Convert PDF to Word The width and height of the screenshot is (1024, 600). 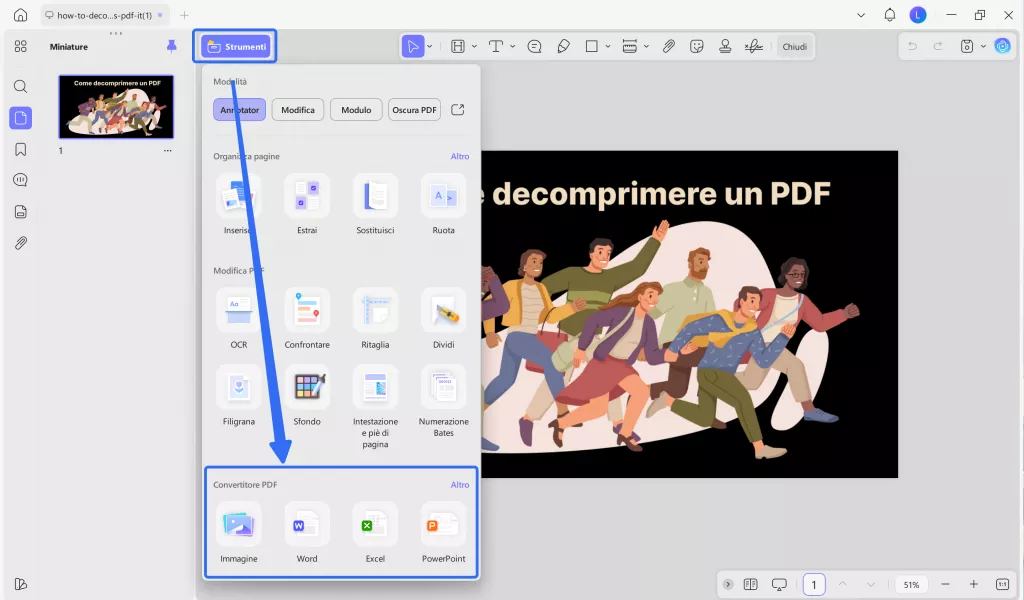(x=307, y=533)
